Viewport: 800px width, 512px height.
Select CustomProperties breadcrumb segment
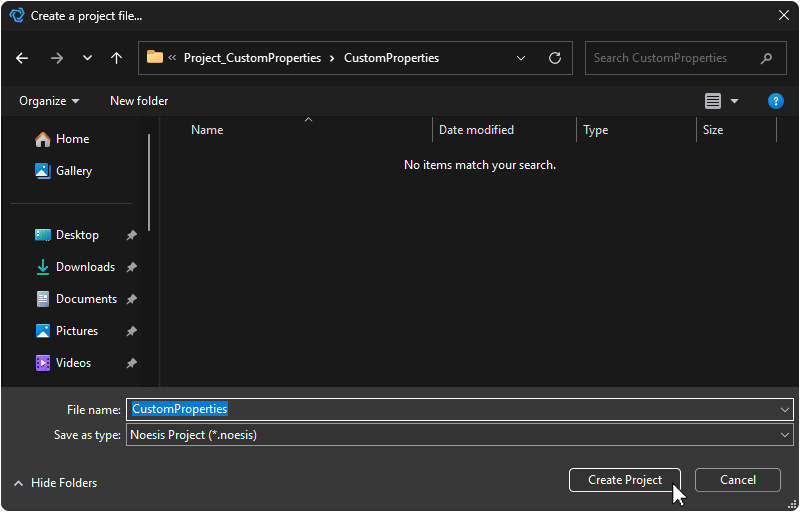click(x=391, y=58)
